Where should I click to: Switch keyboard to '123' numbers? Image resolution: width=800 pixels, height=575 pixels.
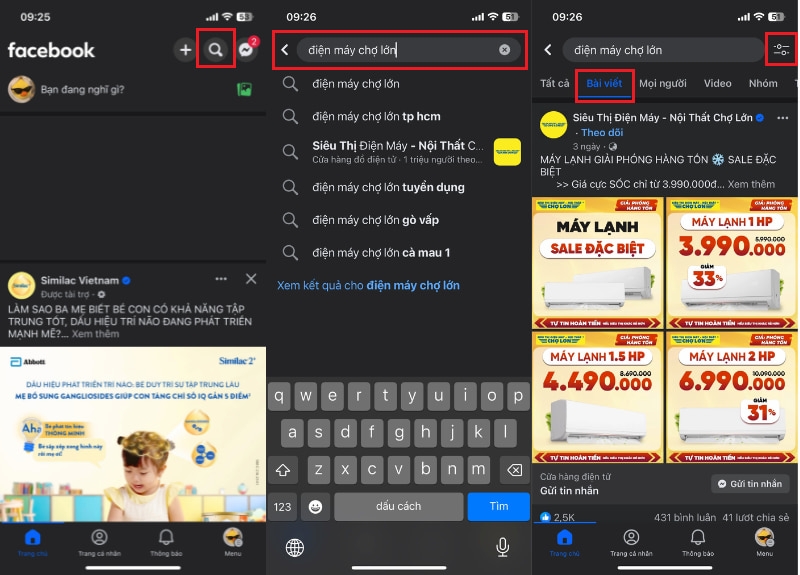[x=282, y=507]
